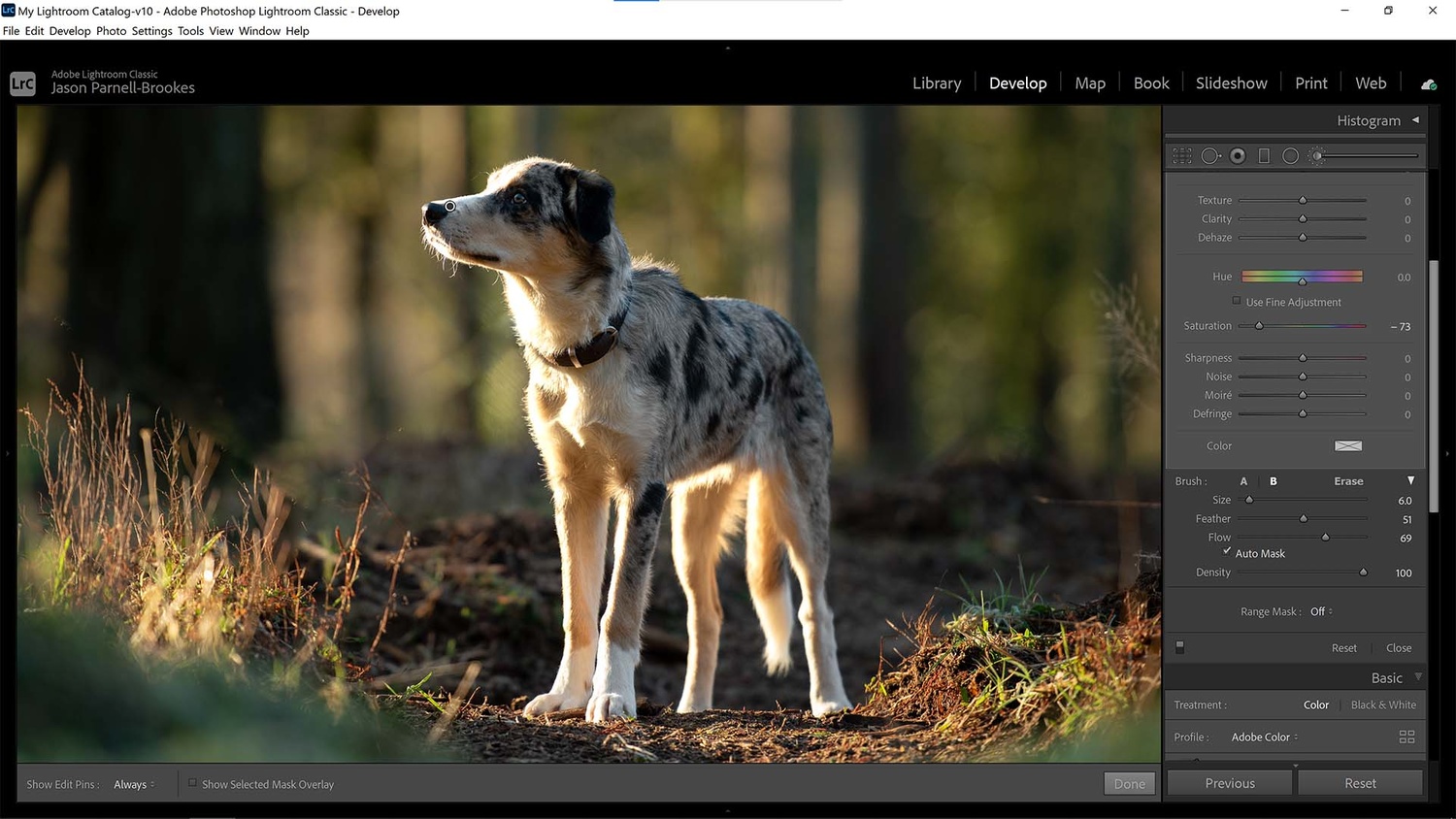Open the Help menu
The width and height of the screenshot is (1456, 819).
click(x=297, y=31)
